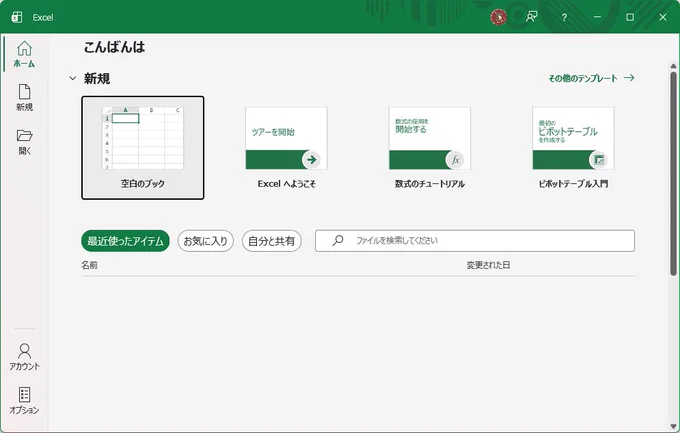The height and width of the screenshot is (433, 680).
Task: Select the 新規 (New) sidebar item
Action: (24, 98)
